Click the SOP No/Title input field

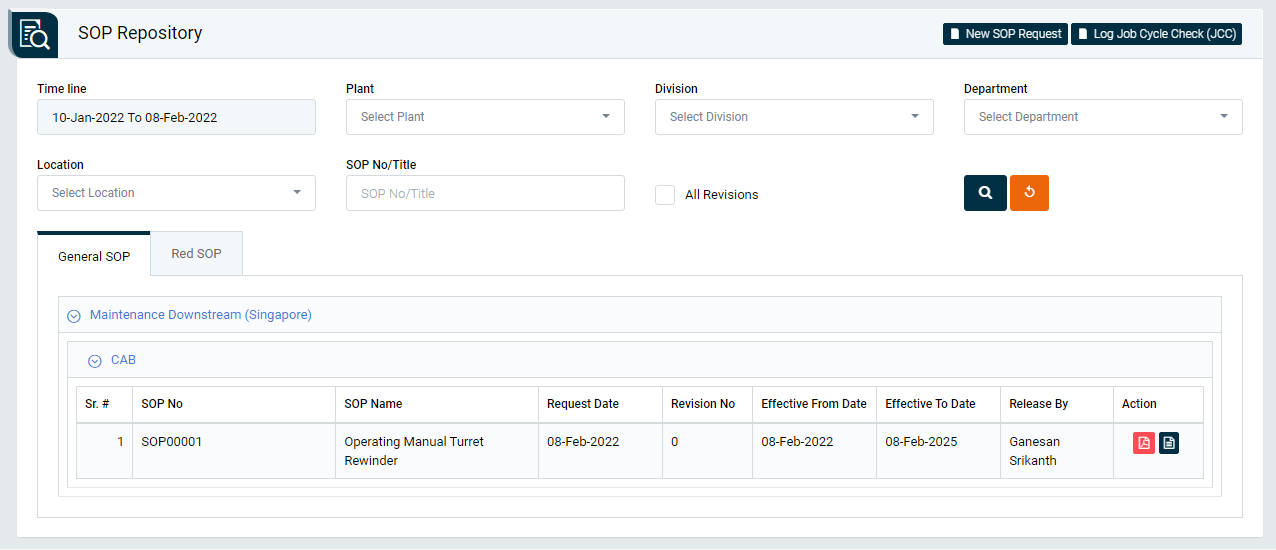coord(485,193)
